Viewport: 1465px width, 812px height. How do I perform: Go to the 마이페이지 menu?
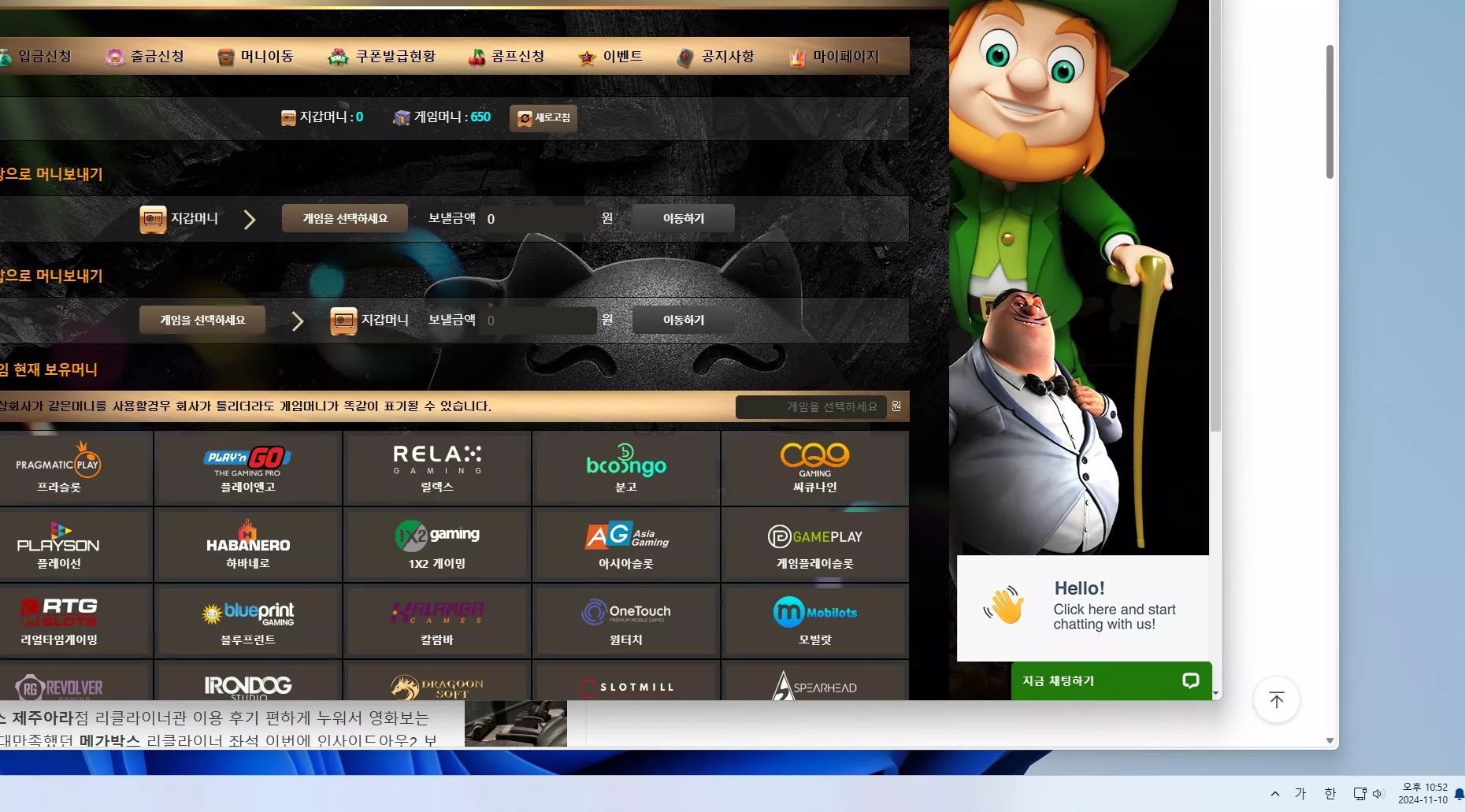point(834,57)
